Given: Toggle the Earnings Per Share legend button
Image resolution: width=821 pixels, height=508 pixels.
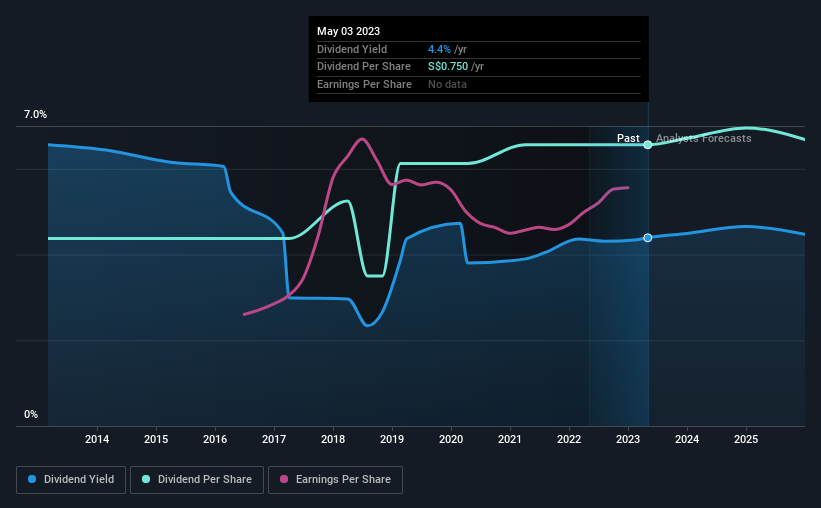Looking at the screenshot, I should tap(335, 480).
